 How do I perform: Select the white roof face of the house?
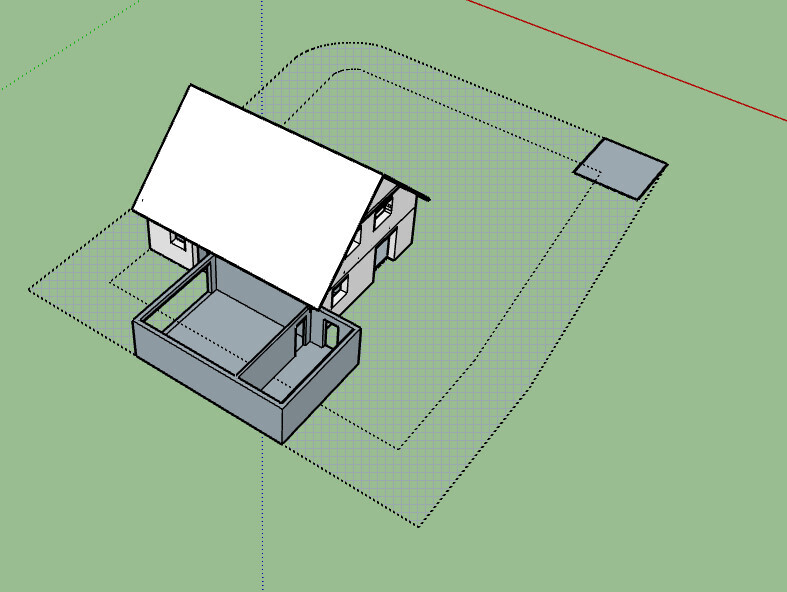click(x=255, y=190)
